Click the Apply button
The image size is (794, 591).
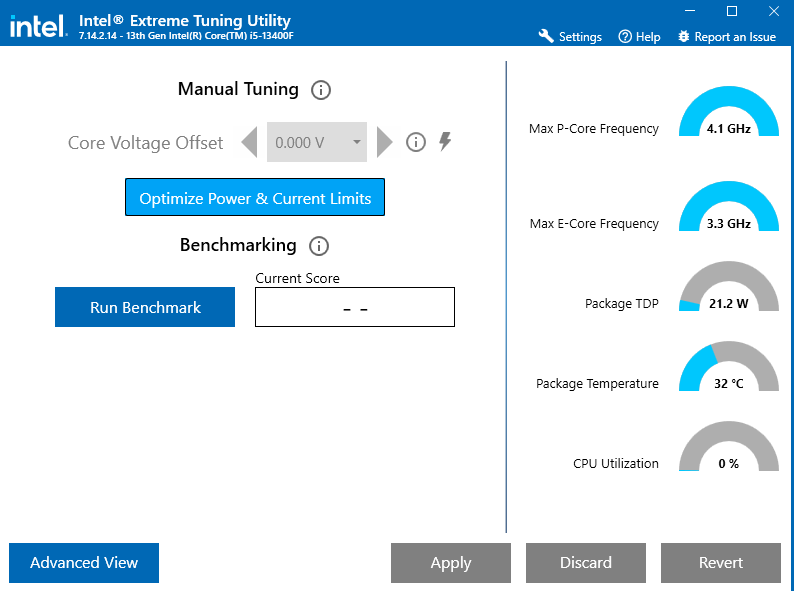pos(451,563)
